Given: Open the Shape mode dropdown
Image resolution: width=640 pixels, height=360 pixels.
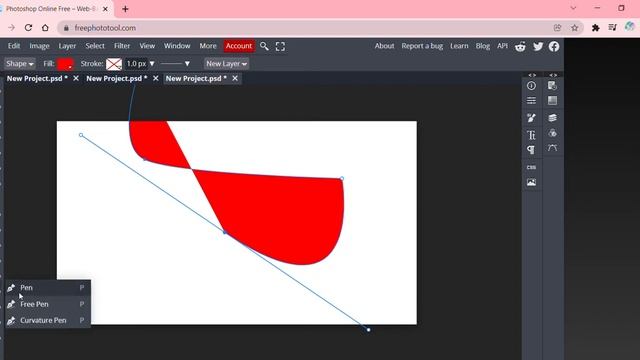Looking at the screenshot, I should click(x=20, y=64).
